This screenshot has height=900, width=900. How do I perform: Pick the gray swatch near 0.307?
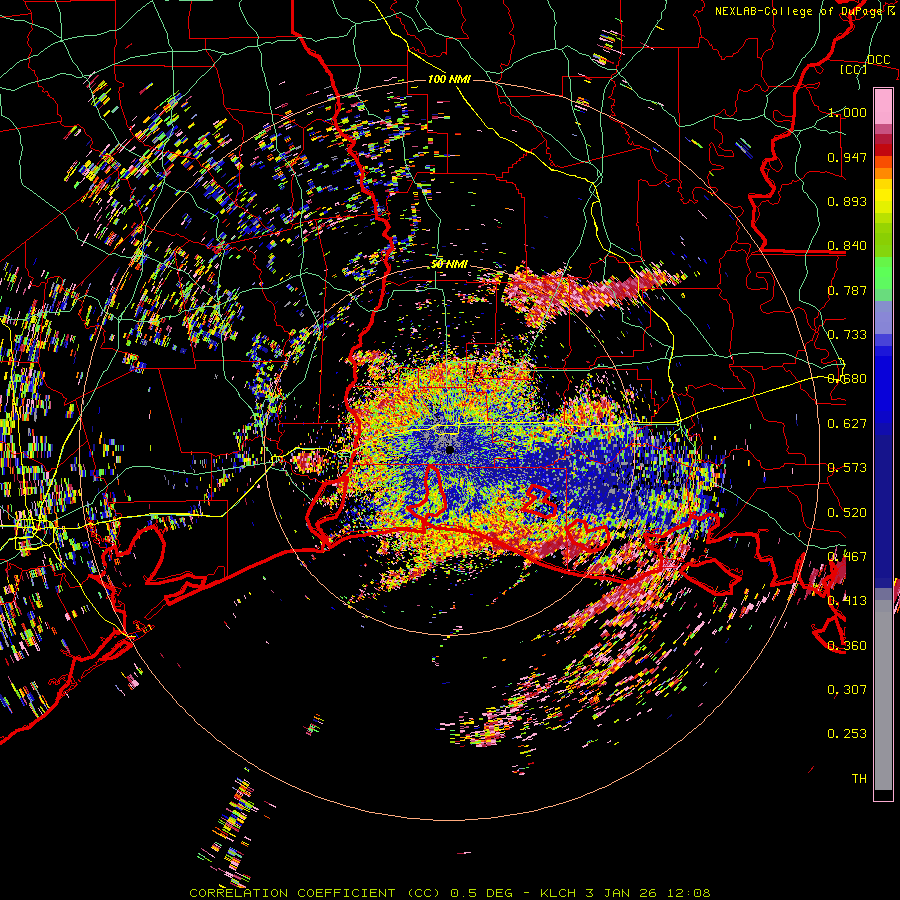[x=883, y=695]
